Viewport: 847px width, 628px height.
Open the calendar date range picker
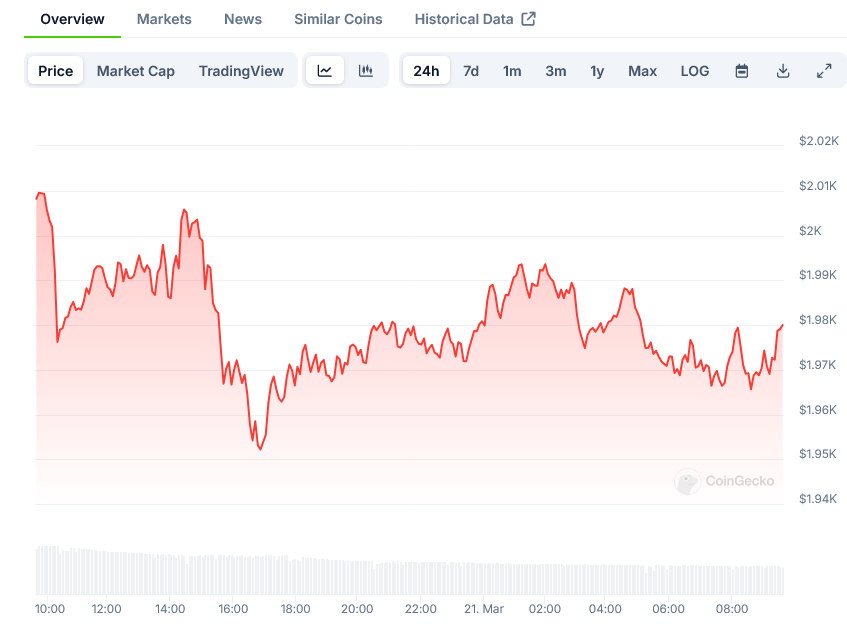[x=742, y=71]
